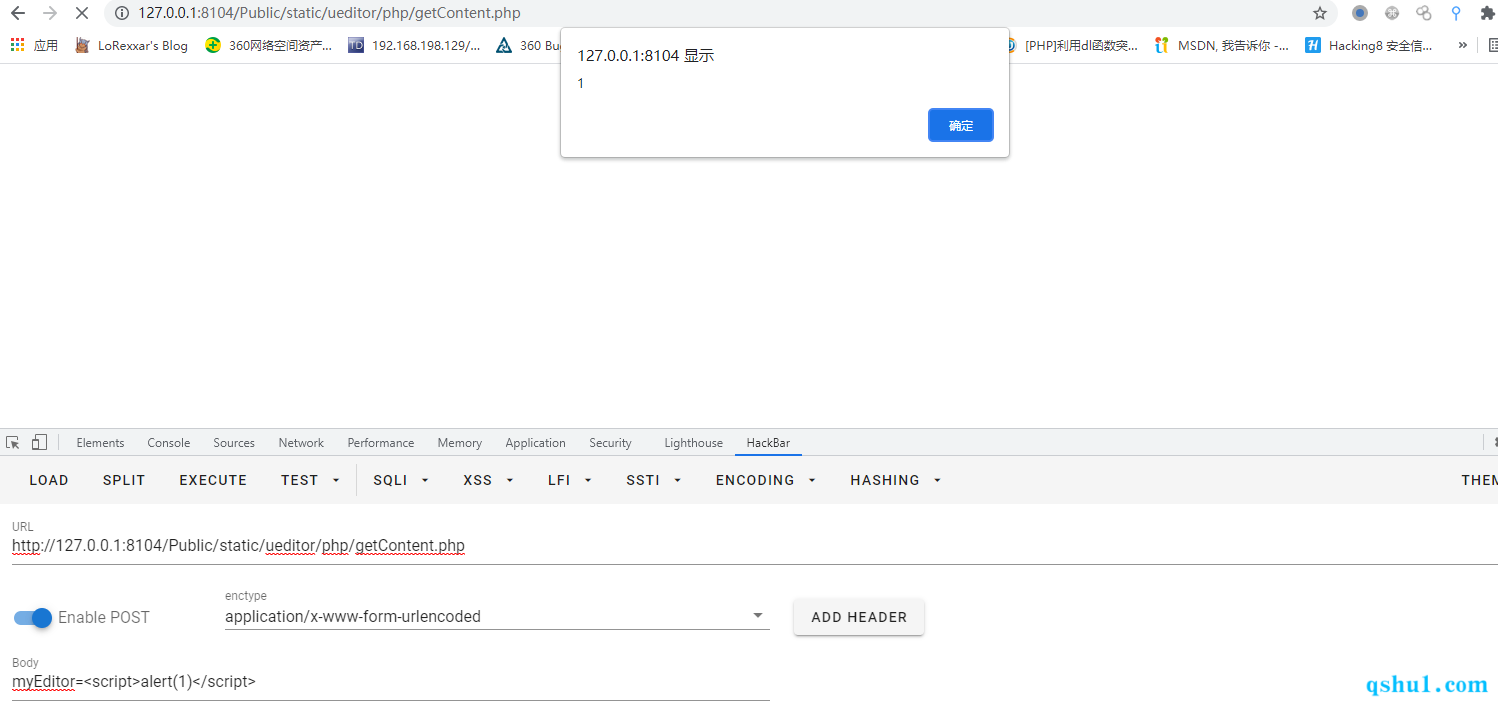Open the enctype select dropdown
Viewport: 1498px width, 709px height.
[x=497, y=616]
